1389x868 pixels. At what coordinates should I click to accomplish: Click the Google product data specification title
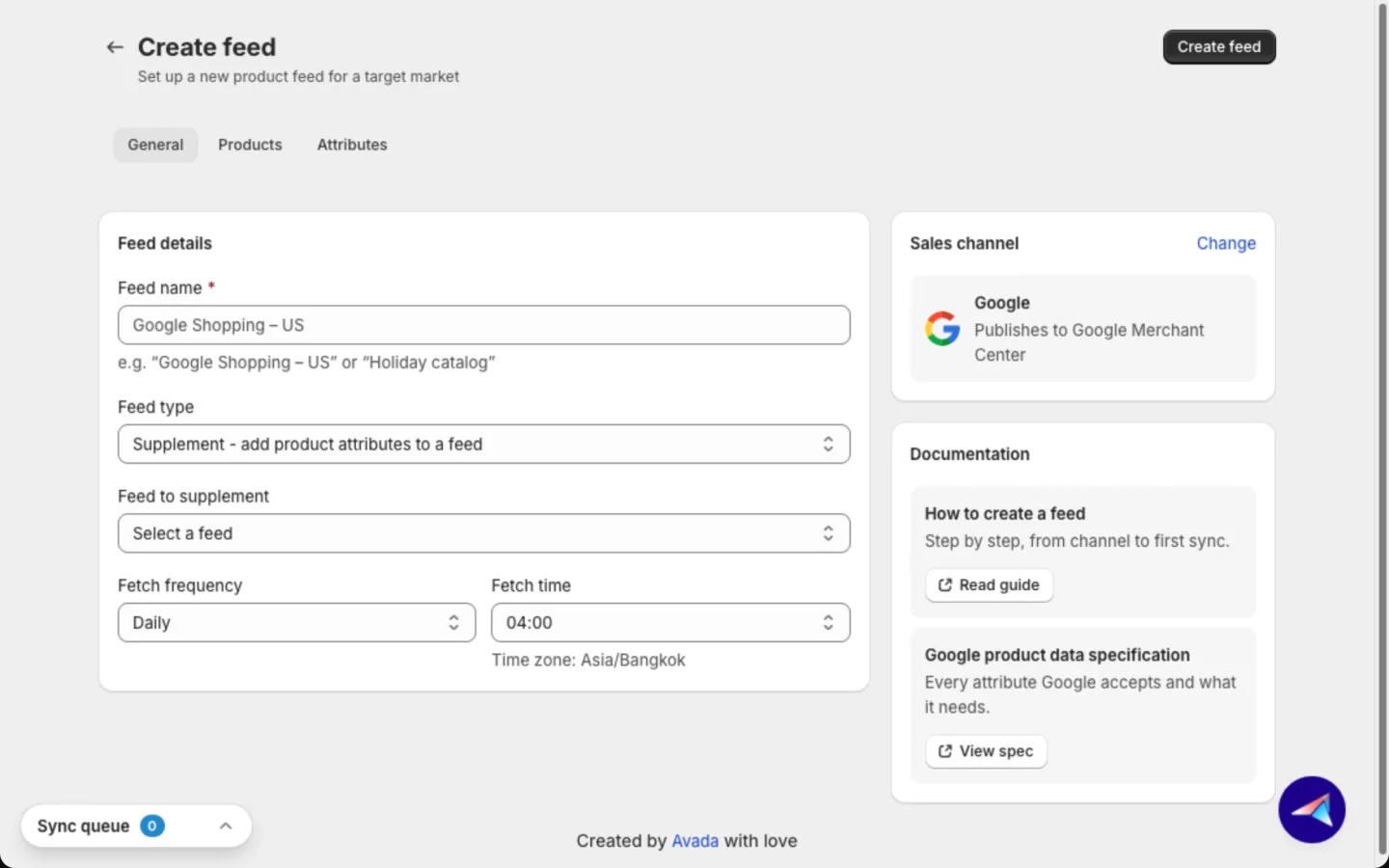[x=1057, y=655]
